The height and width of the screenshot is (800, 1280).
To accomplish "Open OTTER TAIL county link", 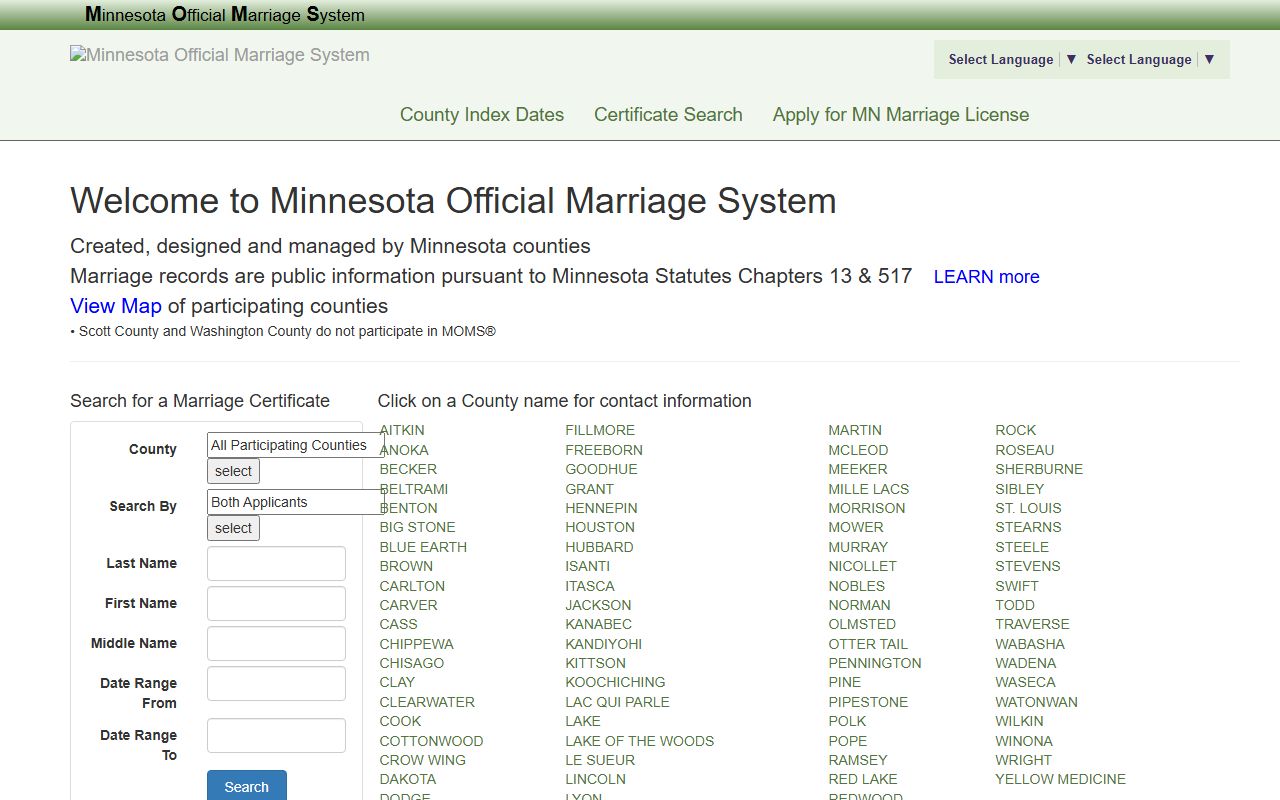I will coord(868,644).
